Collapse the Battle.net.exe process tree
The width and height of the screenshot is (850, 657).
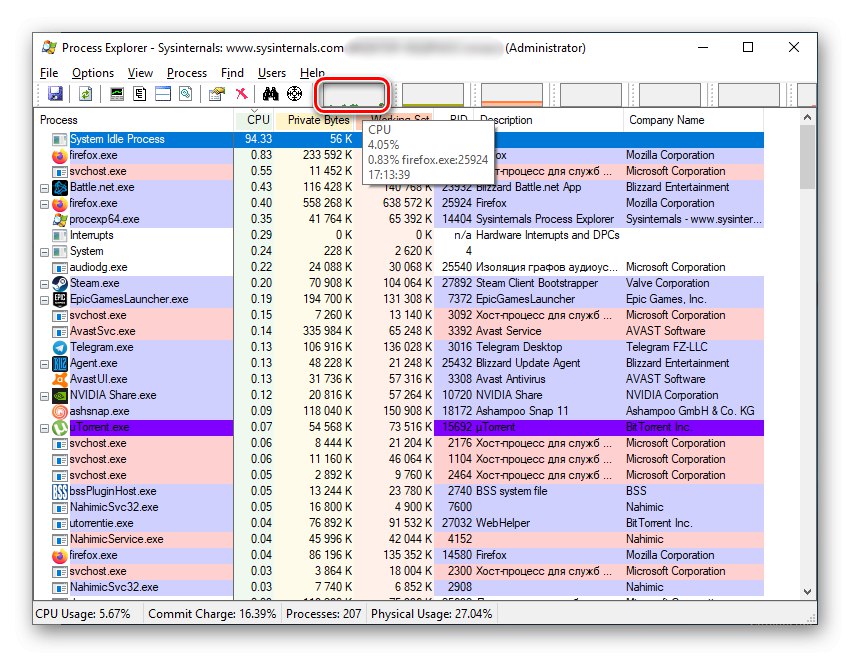[x=44, y=187]
